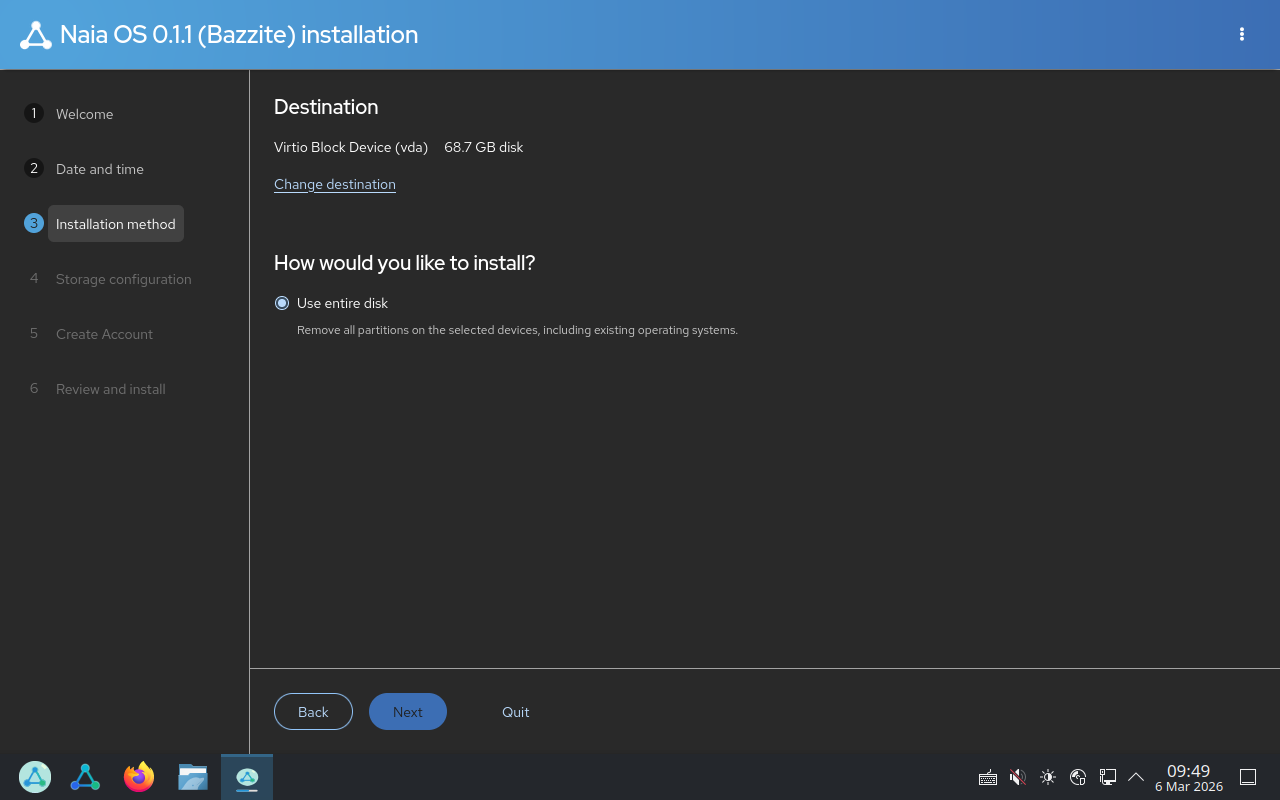
Task: Click Next to continue installation
Action: (408, 711)
